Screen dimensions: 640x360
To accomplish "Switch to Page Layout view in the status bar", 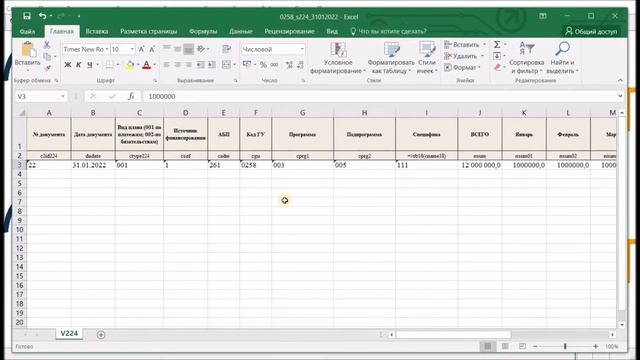I will click(505, 346).
